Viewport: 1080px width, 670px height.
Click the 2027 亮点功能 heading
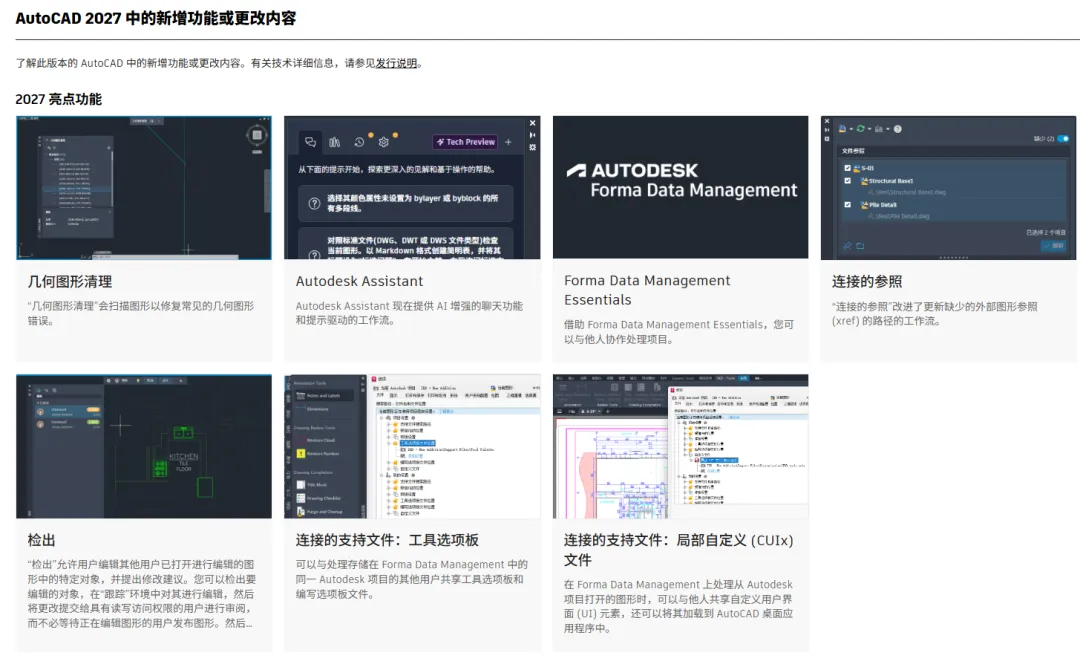pyautogui.click(x=59, y=99)
